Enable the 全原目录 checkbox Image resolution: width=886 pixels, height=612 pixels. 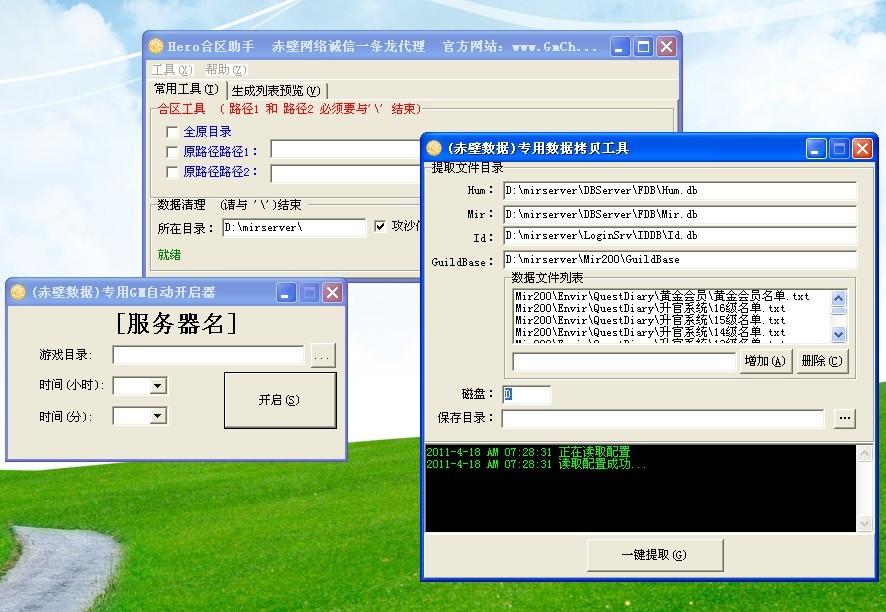coord(172,132)
